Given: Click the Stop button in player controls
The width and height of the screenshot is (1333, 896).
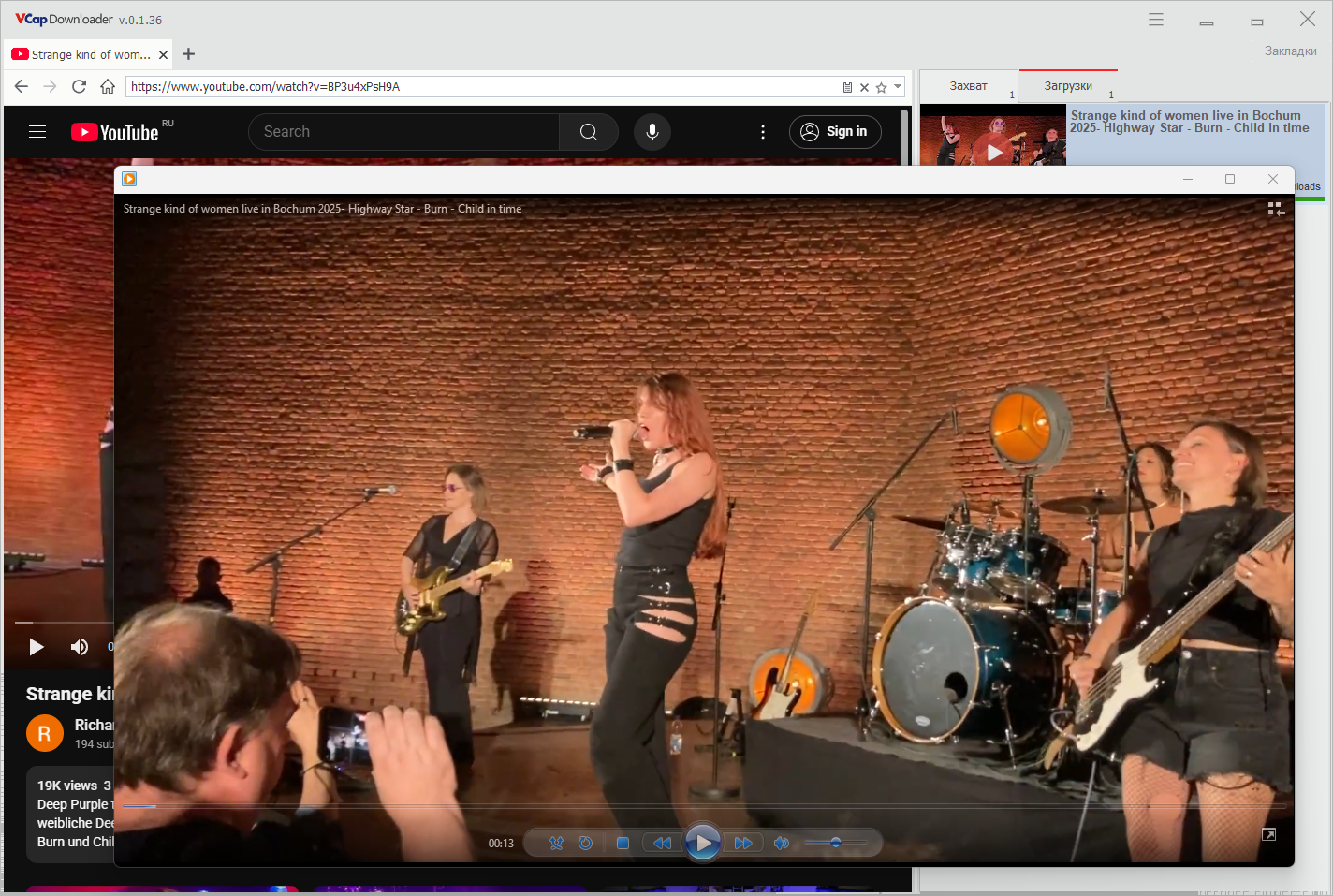Looking at the screenshot, I should [x=623, y=844].
